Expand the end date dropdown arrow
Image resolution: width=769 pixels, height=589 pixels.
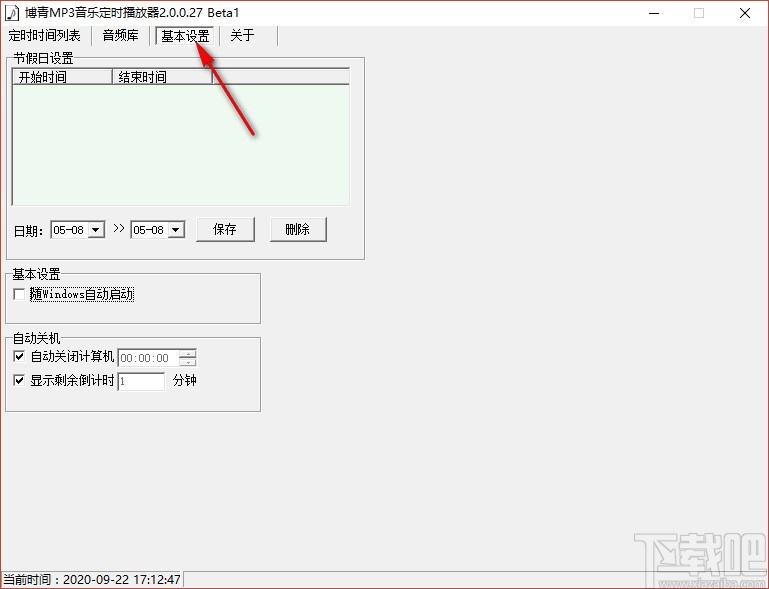[177, 230]
